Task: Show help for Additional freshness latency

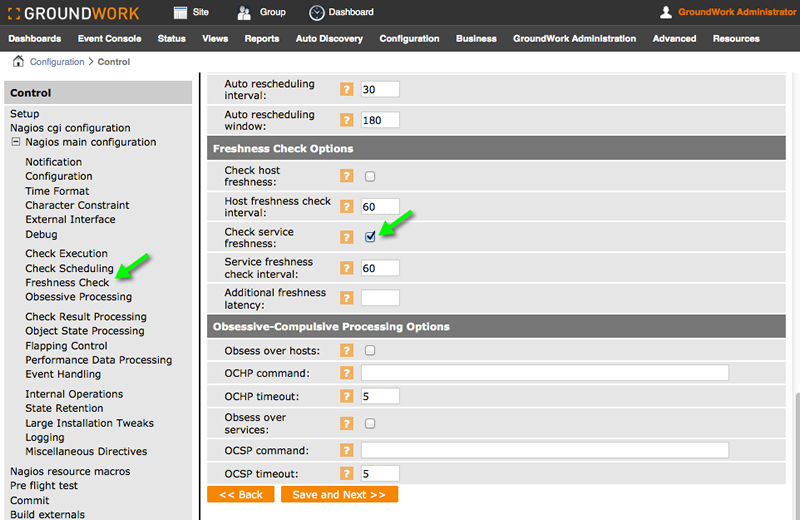Action: (346, 298)
